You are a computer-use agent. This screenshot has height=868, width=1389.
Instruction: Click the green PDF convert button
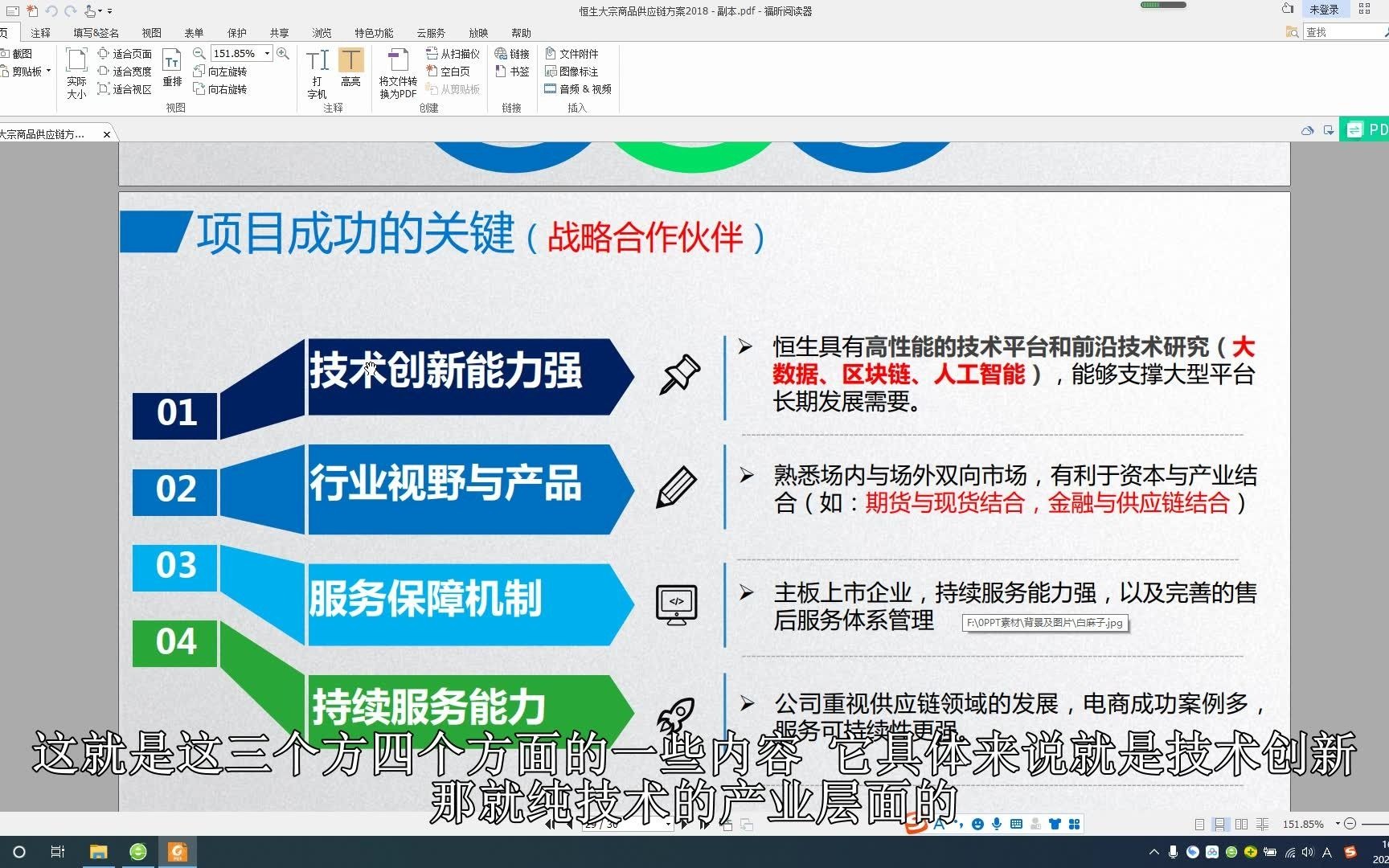click(1365, 129)
